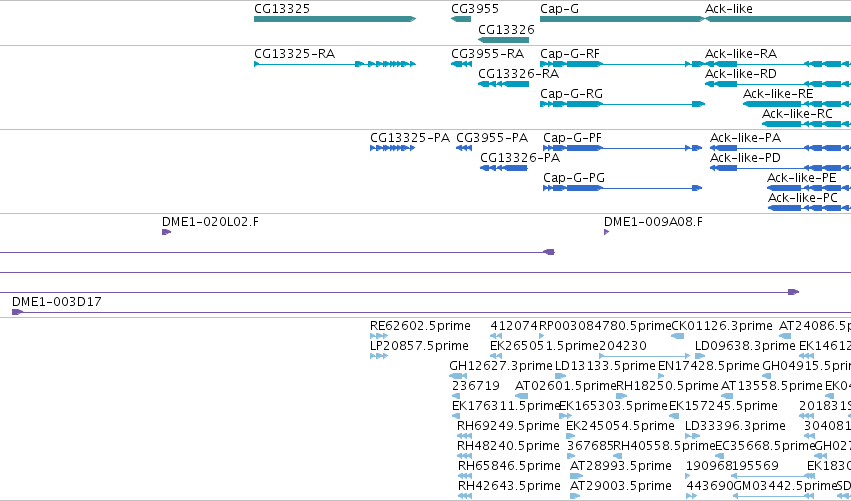Click the EK157245.5prime EST label

723,406
